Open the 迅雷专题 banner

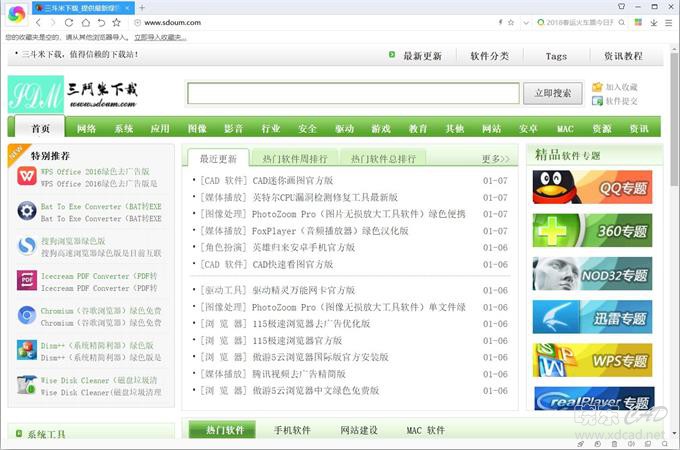pos(592,317)
